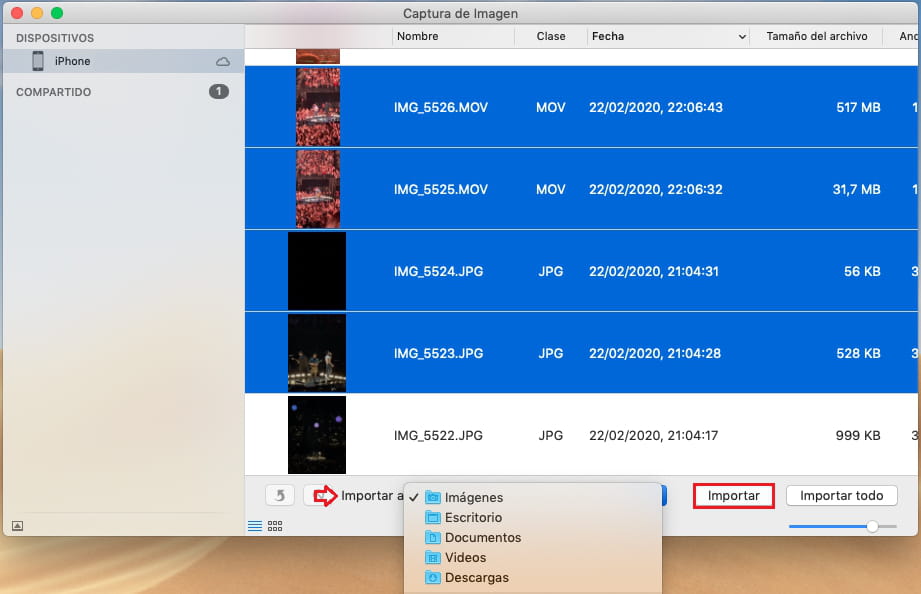This screenshot has height=594, width=921.
Task: Sort by Fecha column header
Action: (667, 36)
